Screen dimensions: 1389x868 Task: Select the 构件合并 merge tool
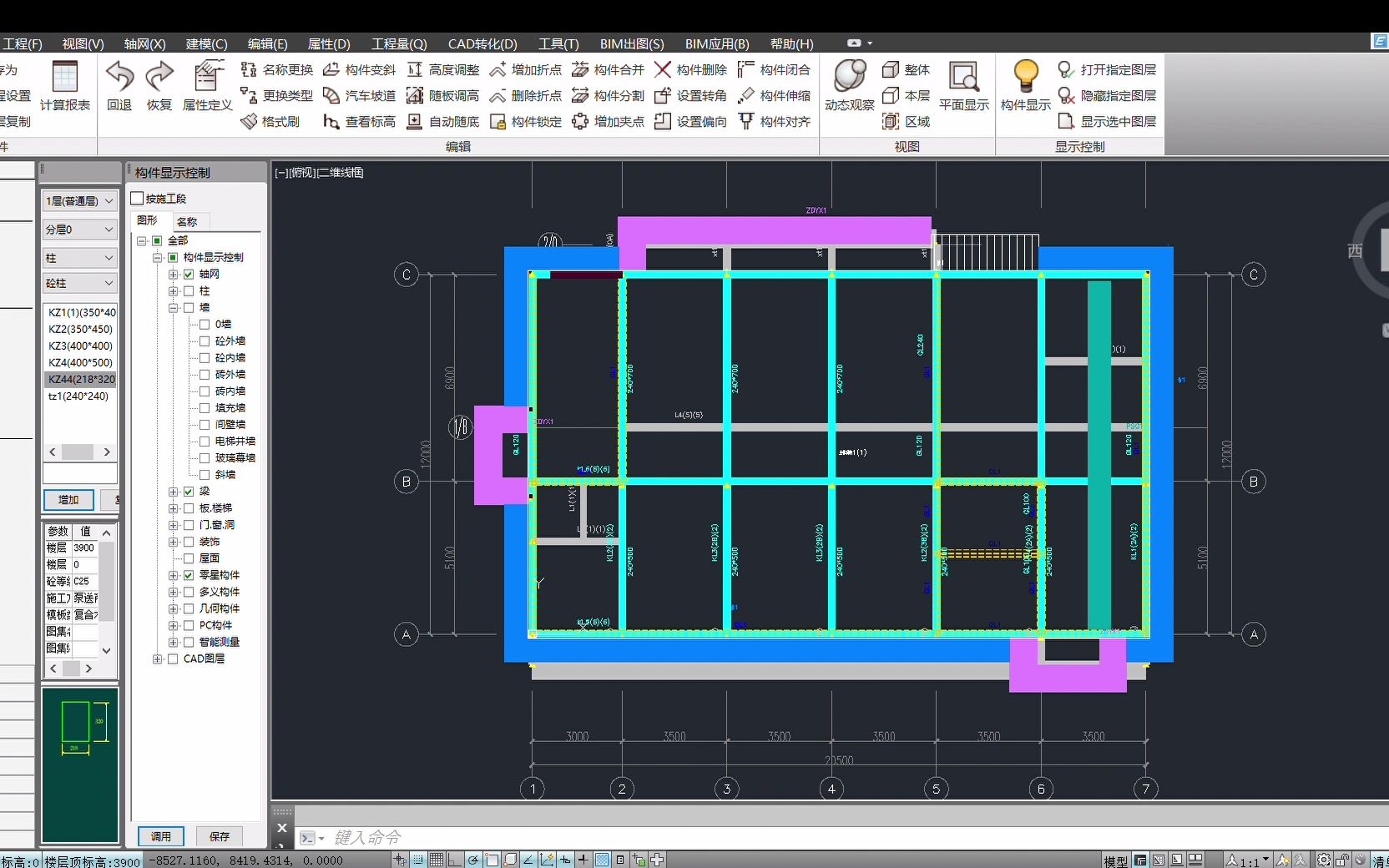609,70
